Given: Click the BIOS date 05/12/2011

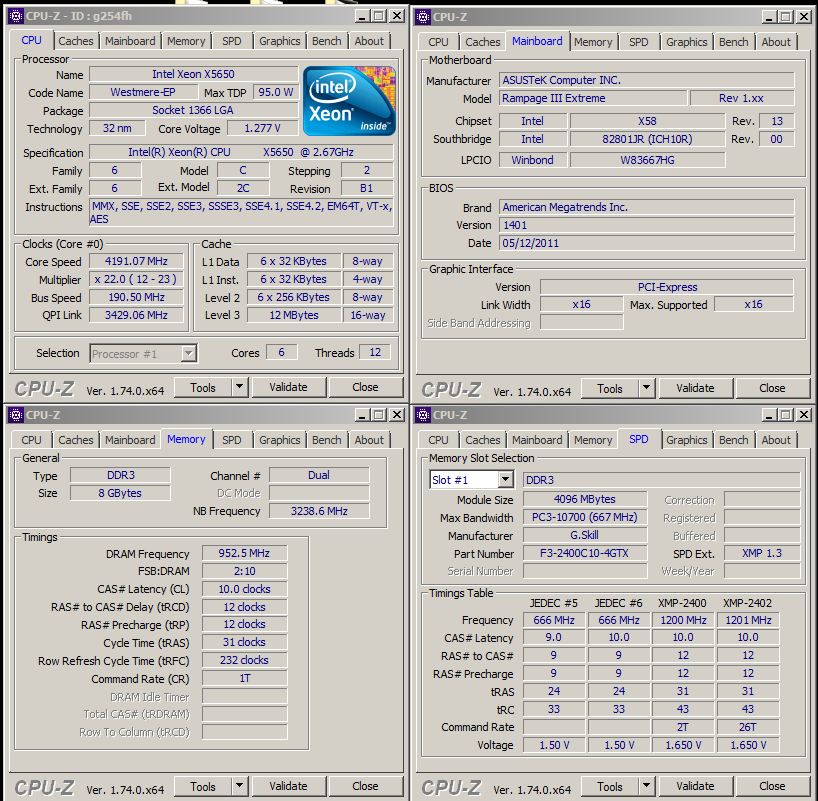Looking at the screenshot, I should click(x=646, y=243).
